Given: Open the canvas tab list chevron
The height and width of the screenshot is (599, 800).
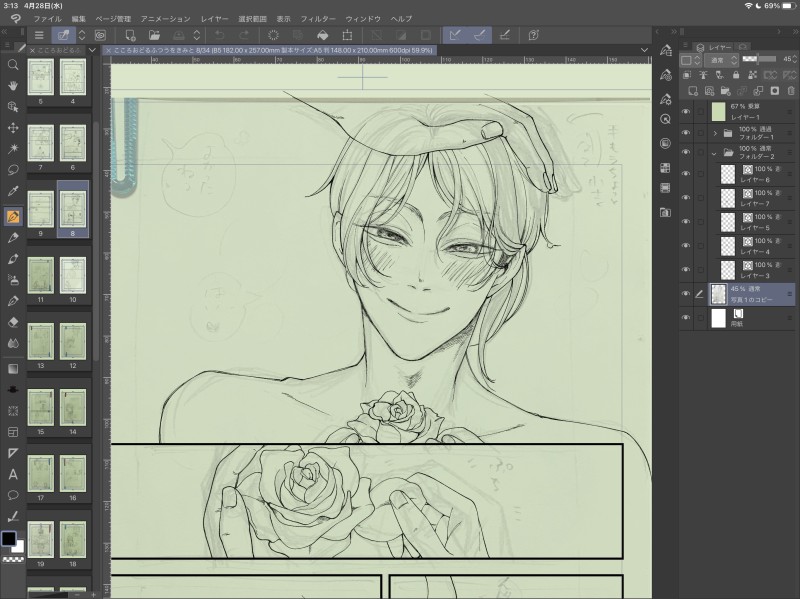Looking at the screenshot, I should pos(644,50).
